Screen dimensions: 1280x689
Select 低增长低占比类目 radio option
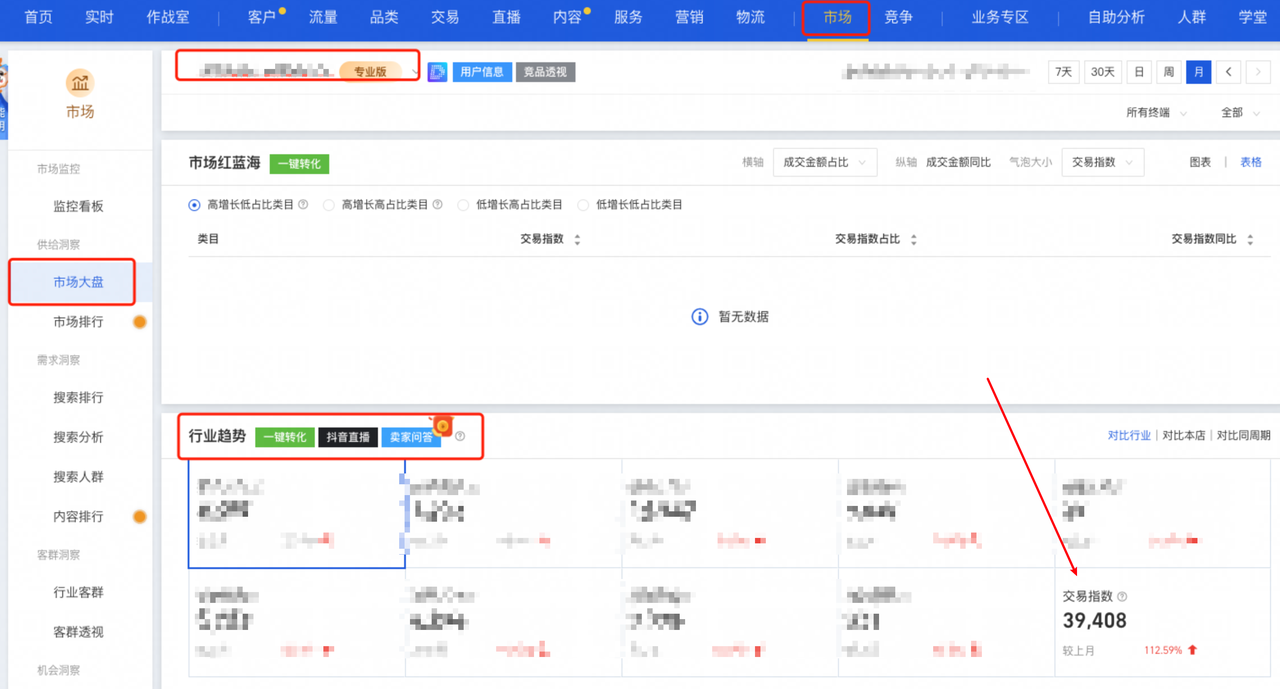coord(583,205)
